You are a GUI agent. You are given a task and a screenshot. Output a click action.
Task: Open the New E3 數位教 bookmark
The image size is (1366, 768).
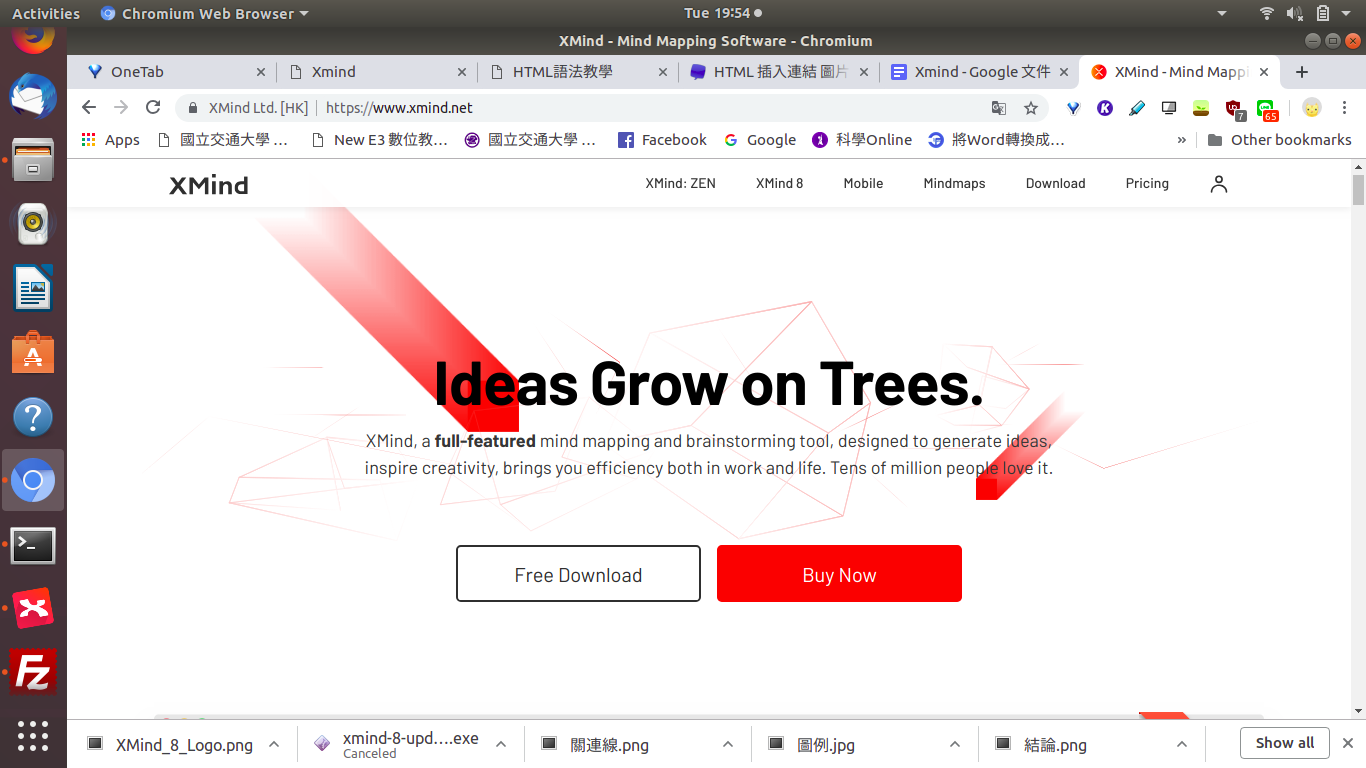coord(380,140)
